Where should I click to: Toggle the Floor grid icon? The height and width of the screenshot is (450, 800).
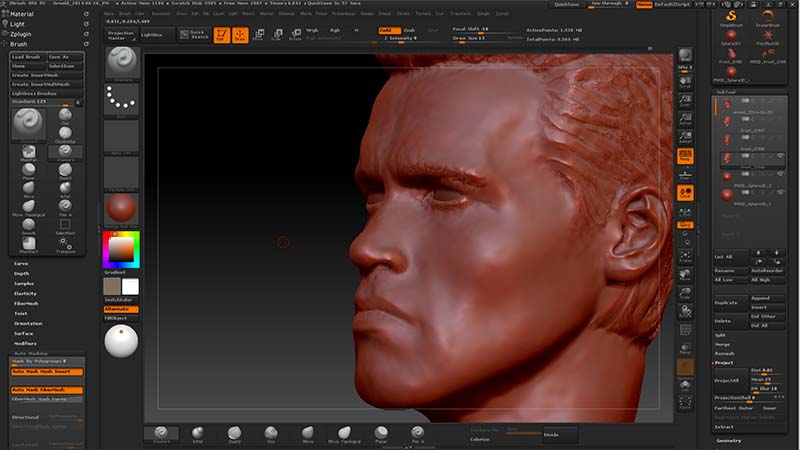tap(685, 174)
